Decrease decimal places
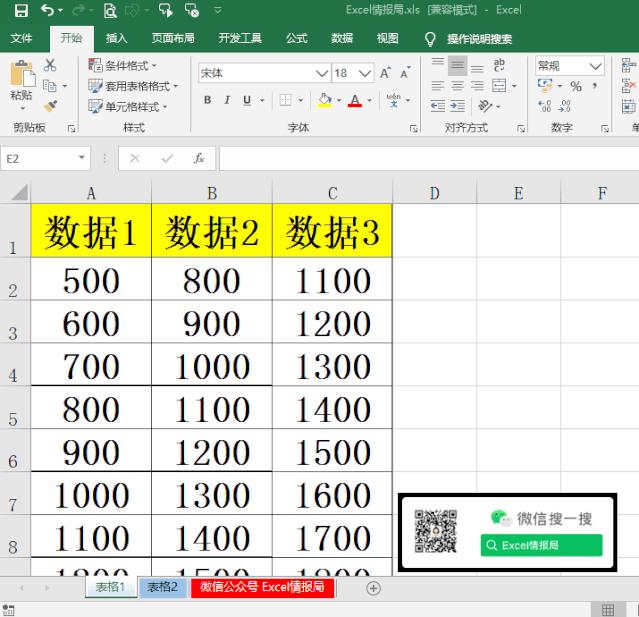Viewport: 639px width, 617px height. [565, 106]
